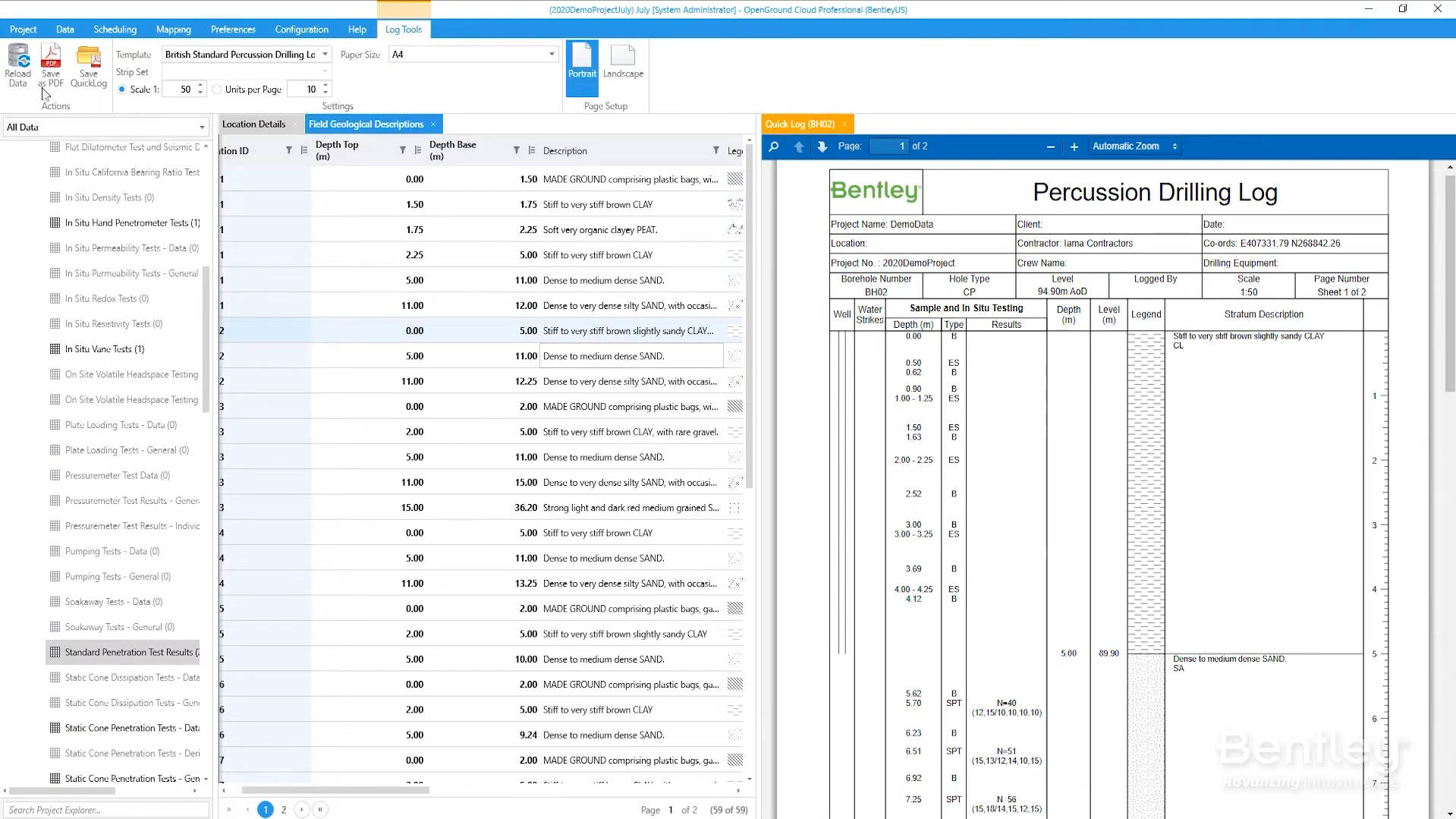Open the Scheduling menu
Image resolution: width=1456 pixels, height=819 pixels.
[115, 30]
